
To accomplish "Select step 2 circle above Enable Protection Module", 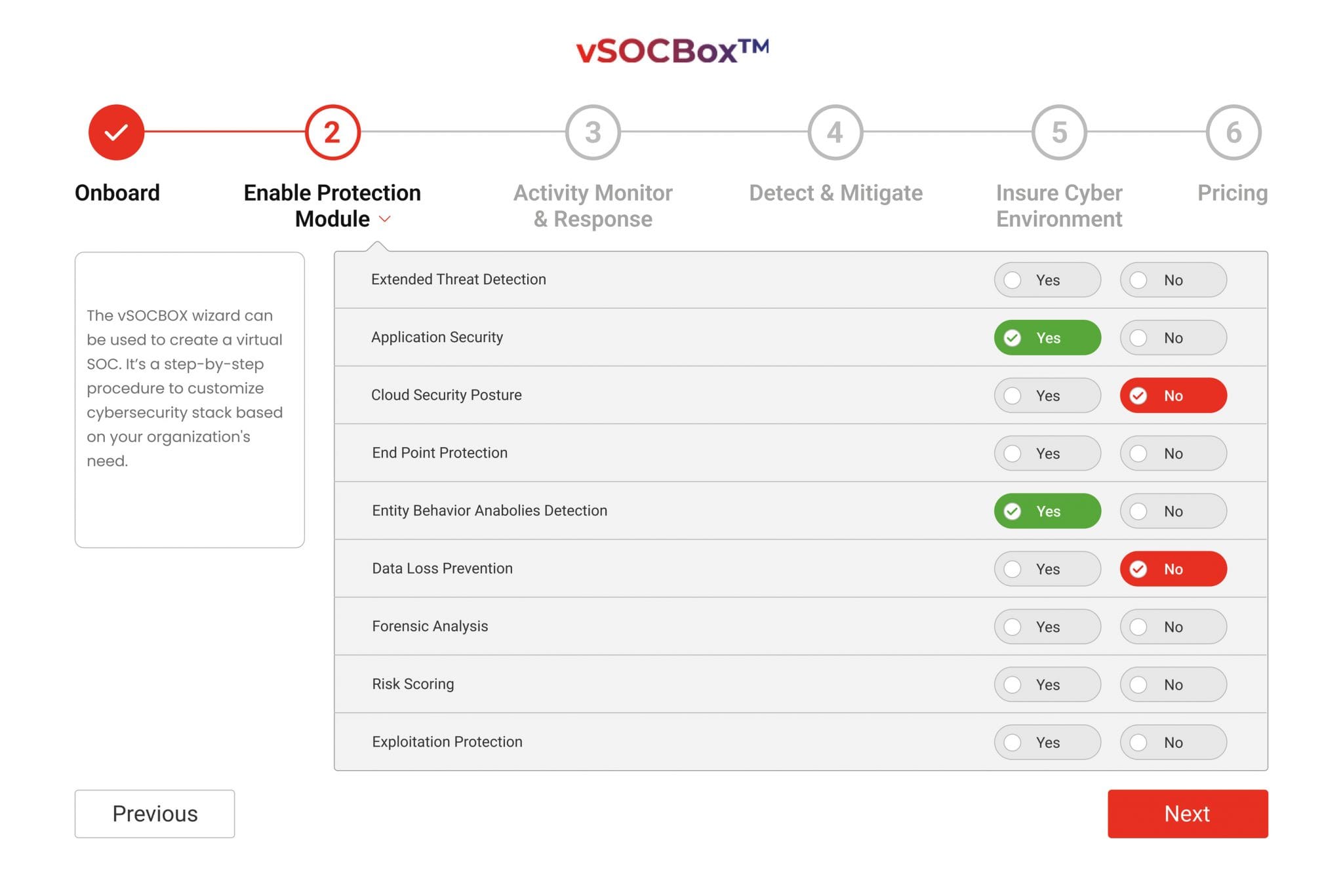I will pyautogui.click(x=331, y=131).
